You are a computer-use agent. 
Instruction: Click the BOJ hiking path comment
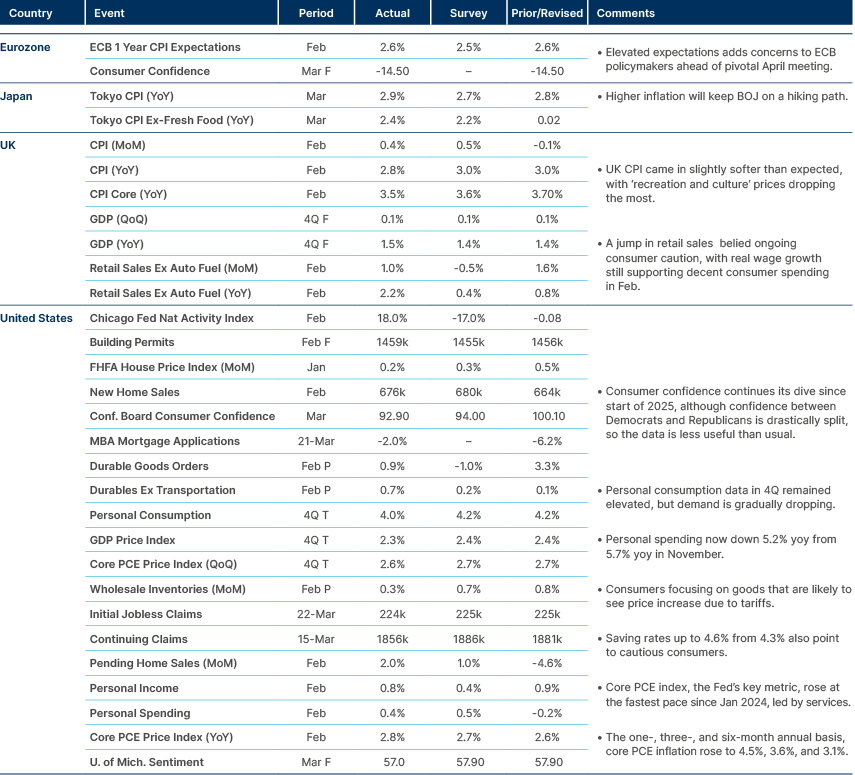(720, 97)
